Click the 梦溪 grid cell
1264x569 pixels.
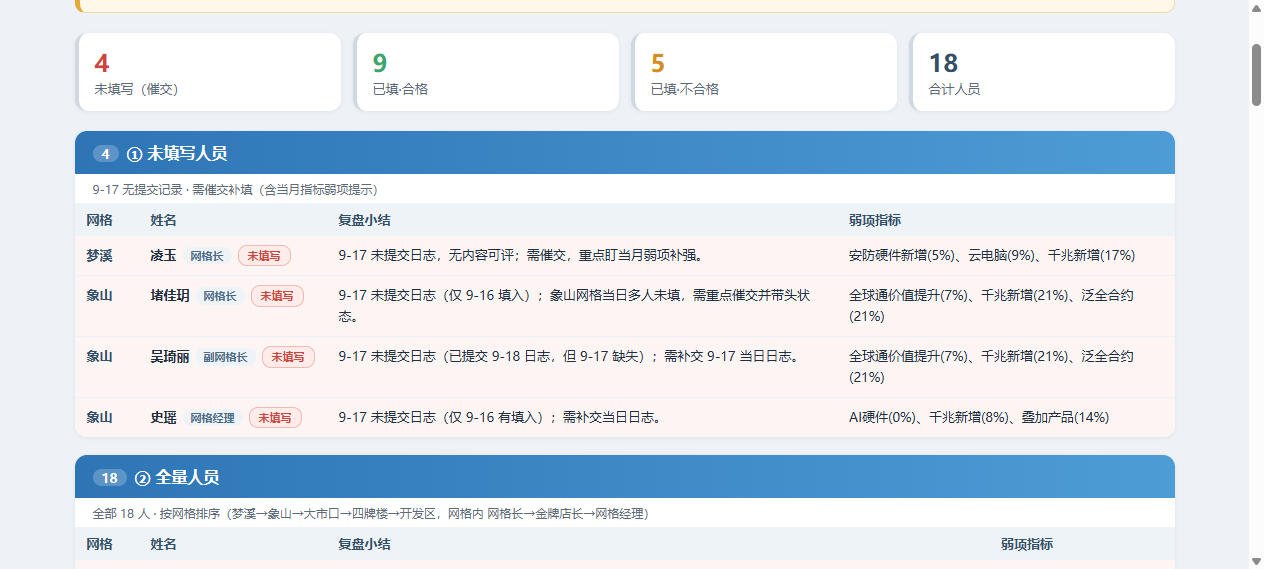tap(99, 255)
